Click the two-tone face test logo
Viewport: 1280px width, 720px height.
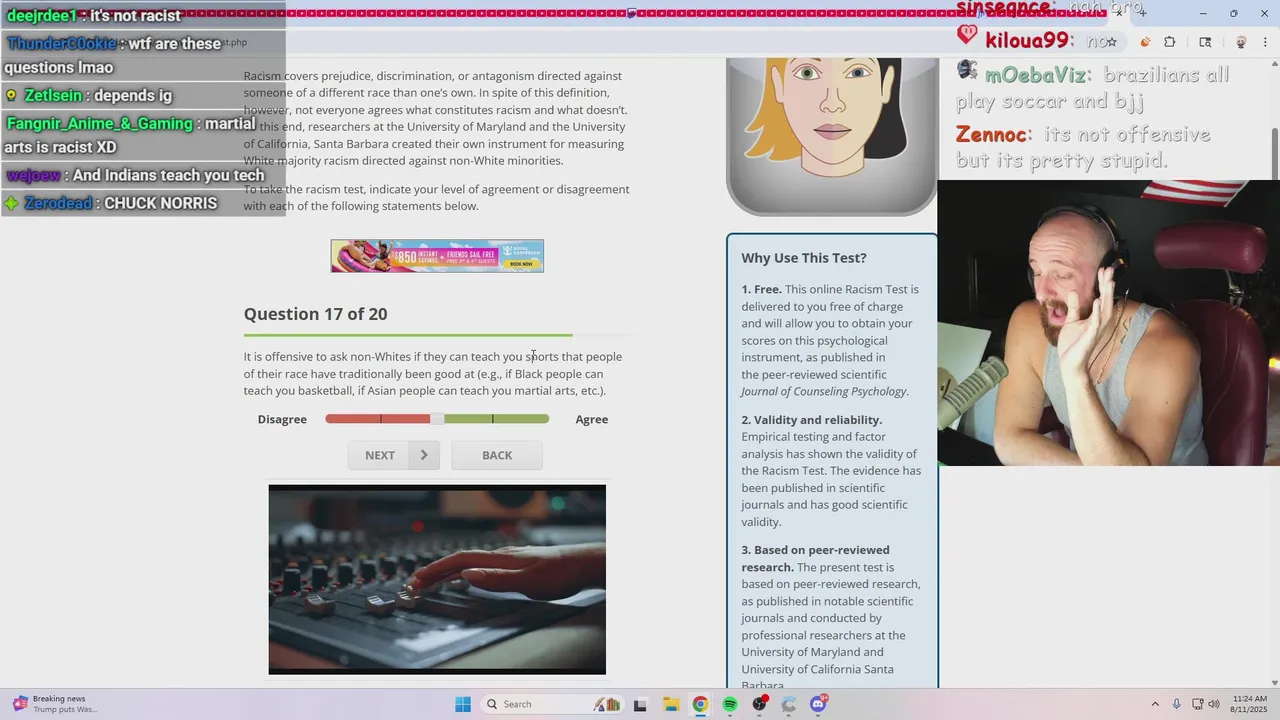[832, 135]
